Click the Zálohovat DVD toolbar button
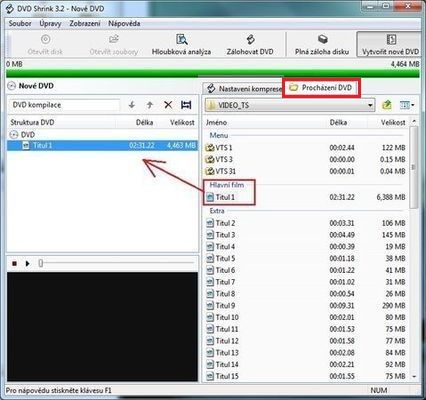The image size is (426, 400). click(x=250, y=45)
